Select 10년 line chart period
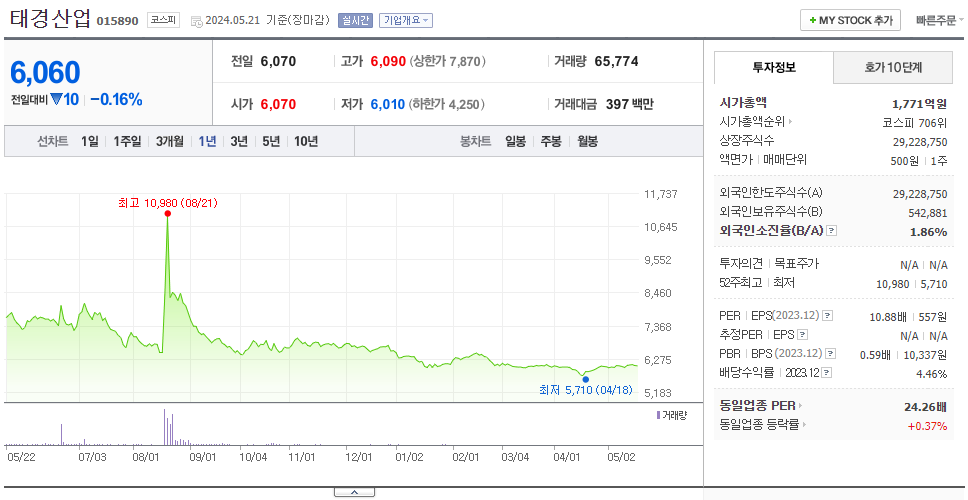The width and height of the screenshot is (968, 500). [306, 141]
